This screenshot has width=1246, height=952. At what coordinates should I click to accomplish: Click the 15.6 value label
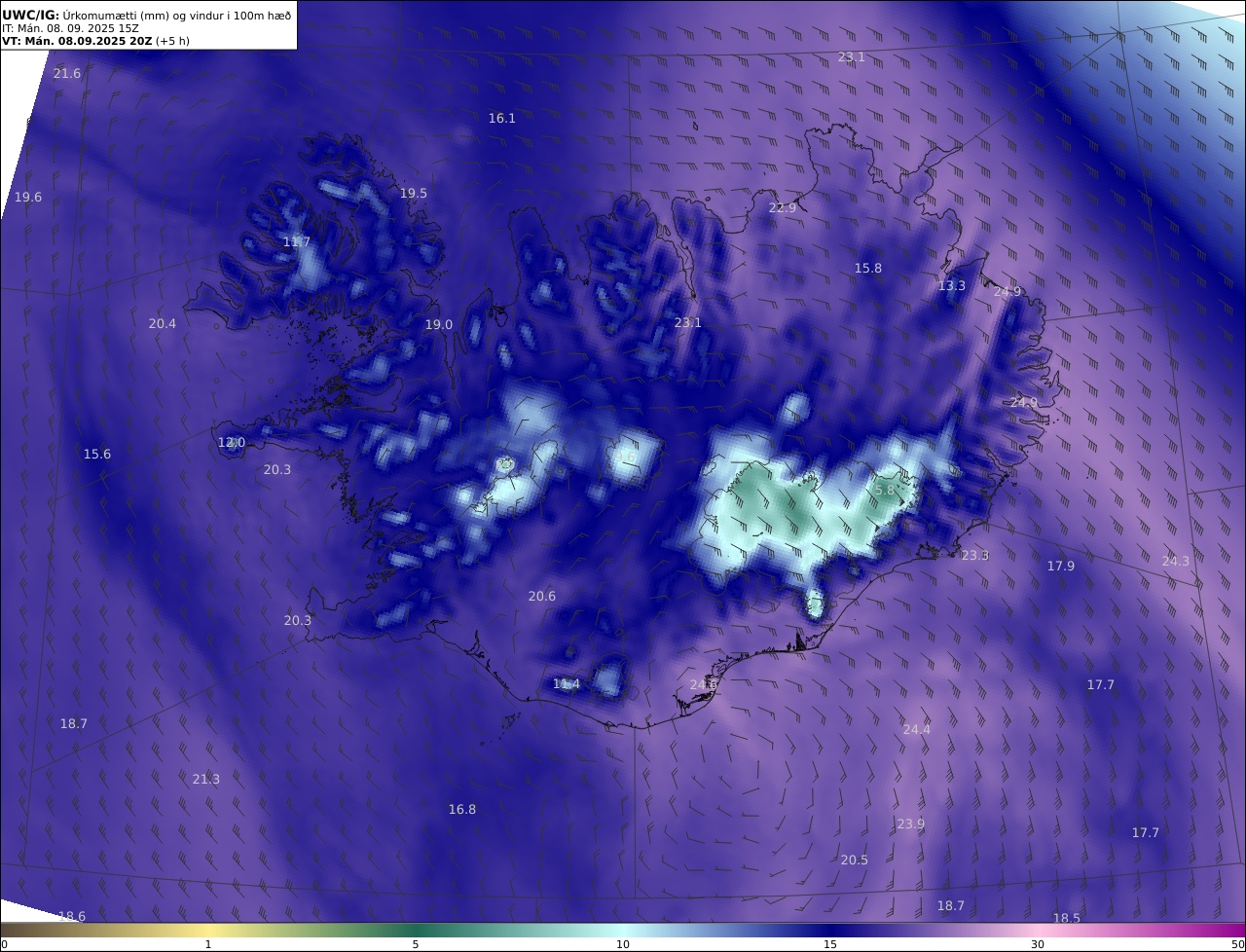[97, 455]
